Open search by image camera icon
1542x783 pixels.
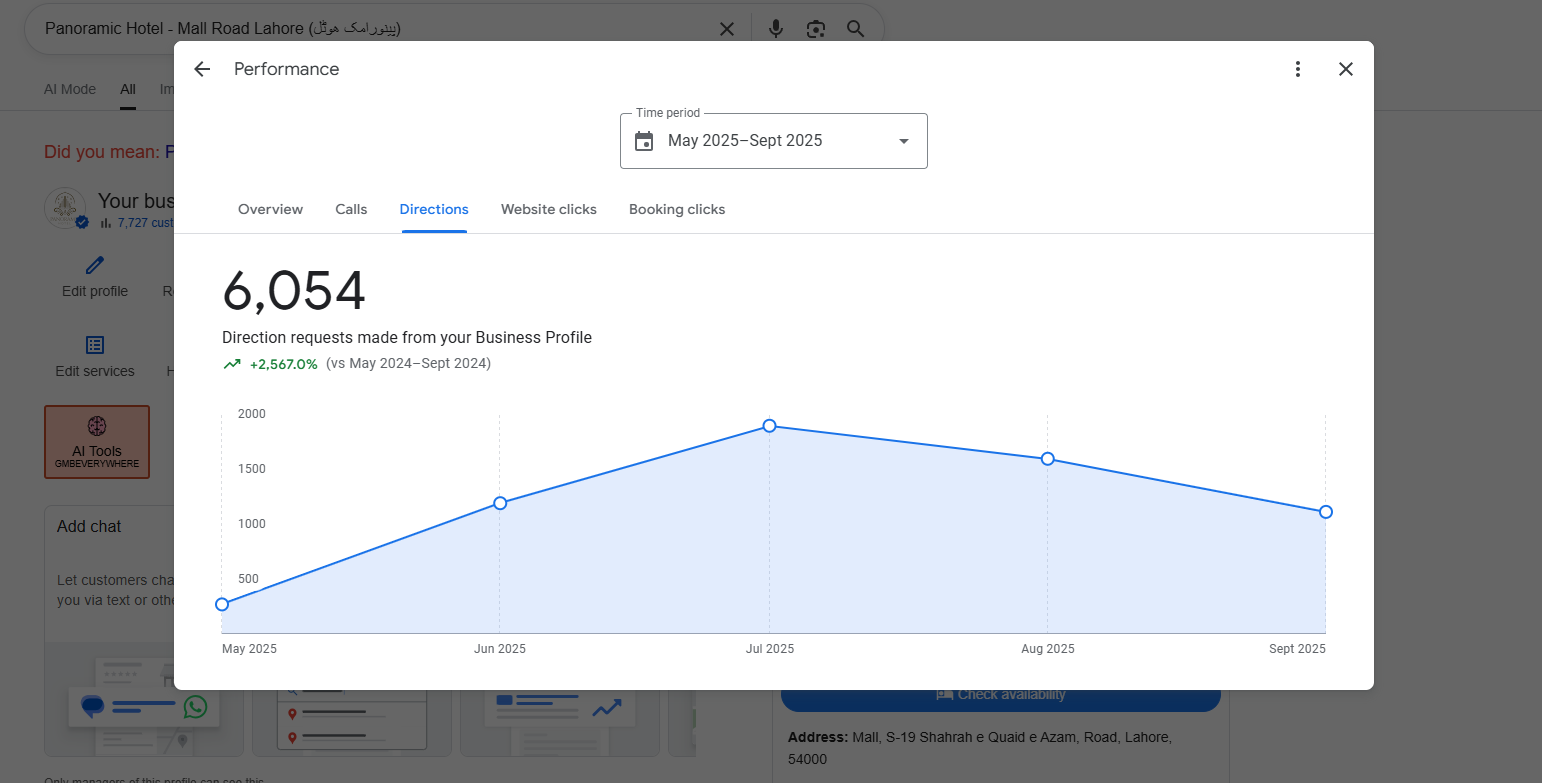coord(816,29)
